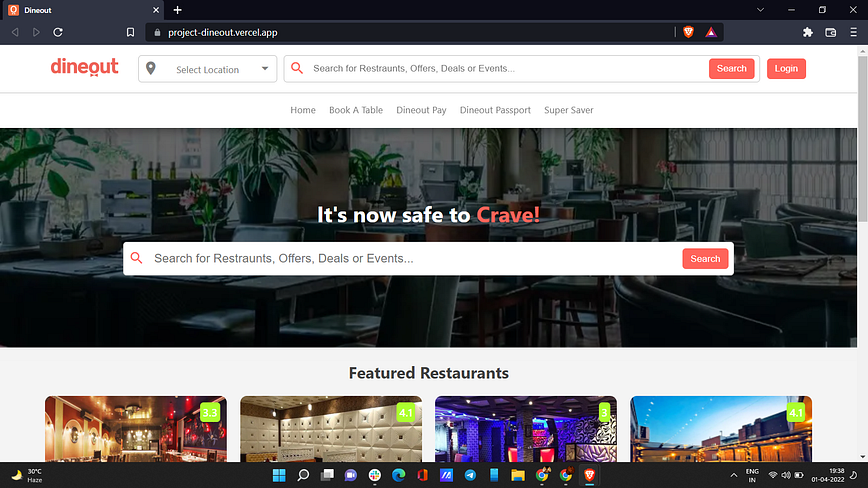Show hidden system tray icons
The height and width of the screenshot is (488, 868).
pos(733,475)
